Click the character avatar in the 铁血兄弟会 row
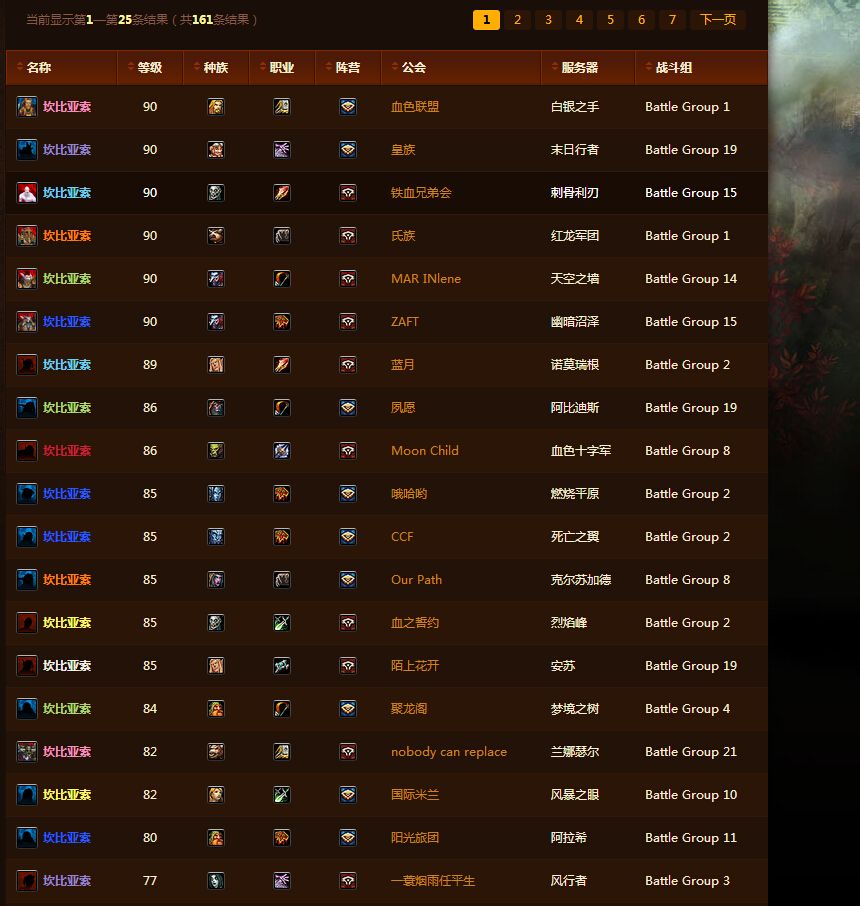Image resolution: width=860 pixels, height=906 pixels. coord(27,192)
